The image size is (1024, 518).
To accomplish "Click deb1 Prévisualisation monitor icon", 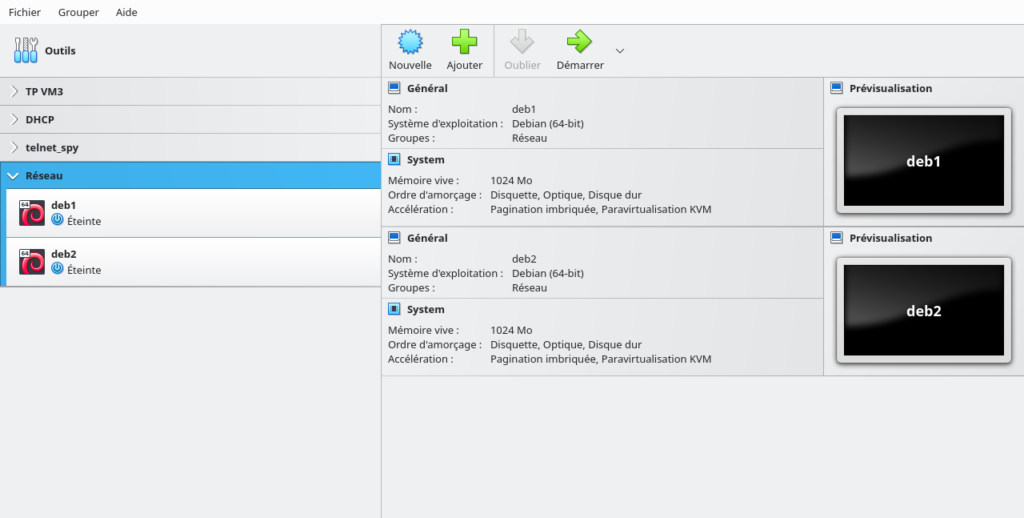I will (x=837, y=88).
